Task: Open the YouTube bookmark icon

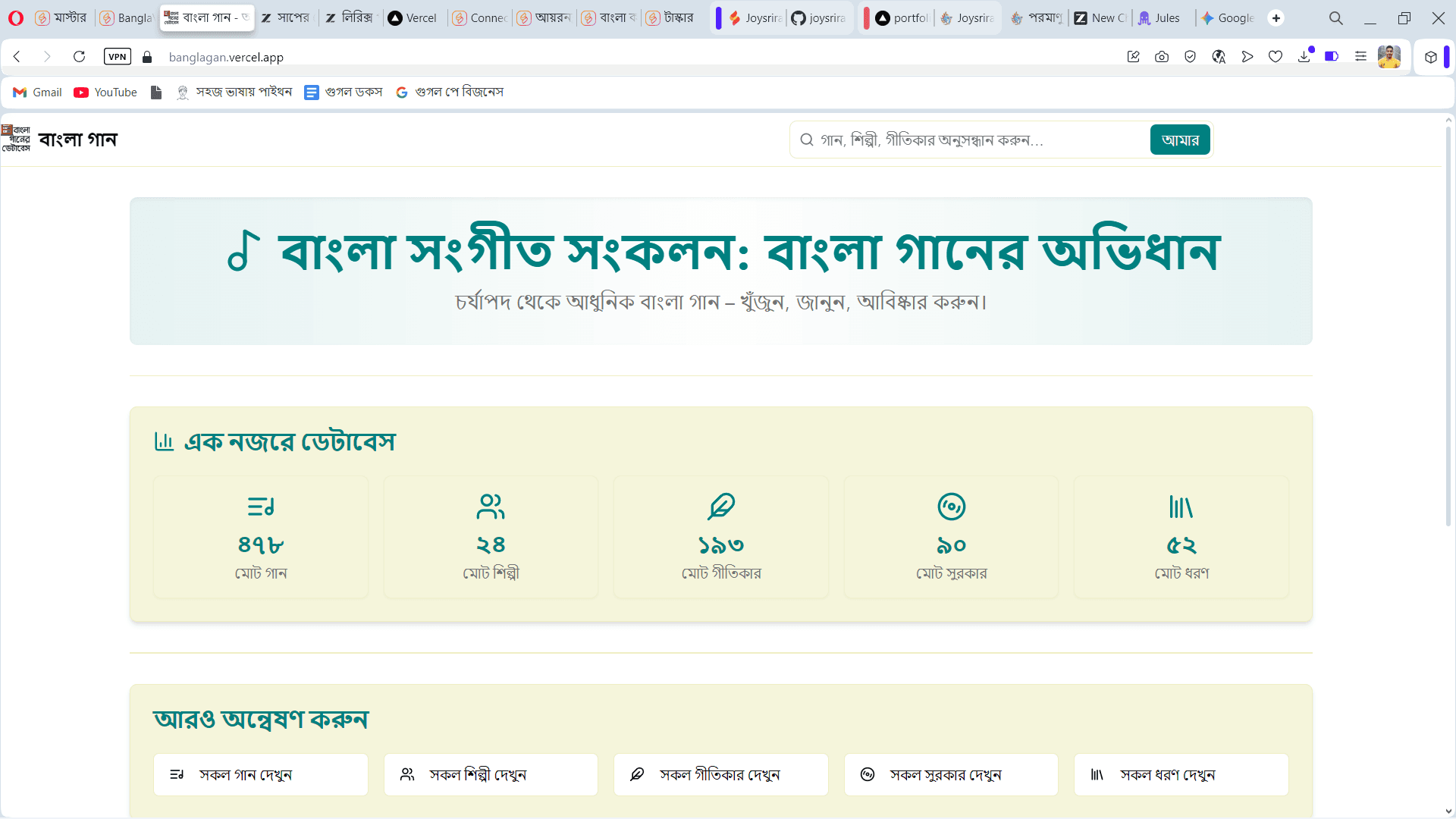Action: (x=82, y=92)
